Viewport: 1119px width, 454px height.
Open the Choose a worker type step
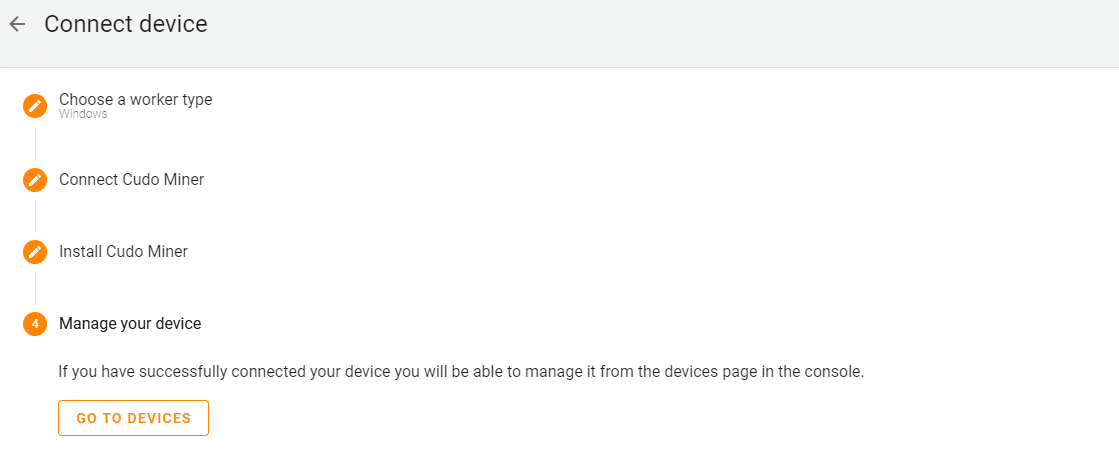(x=136, y=100)
